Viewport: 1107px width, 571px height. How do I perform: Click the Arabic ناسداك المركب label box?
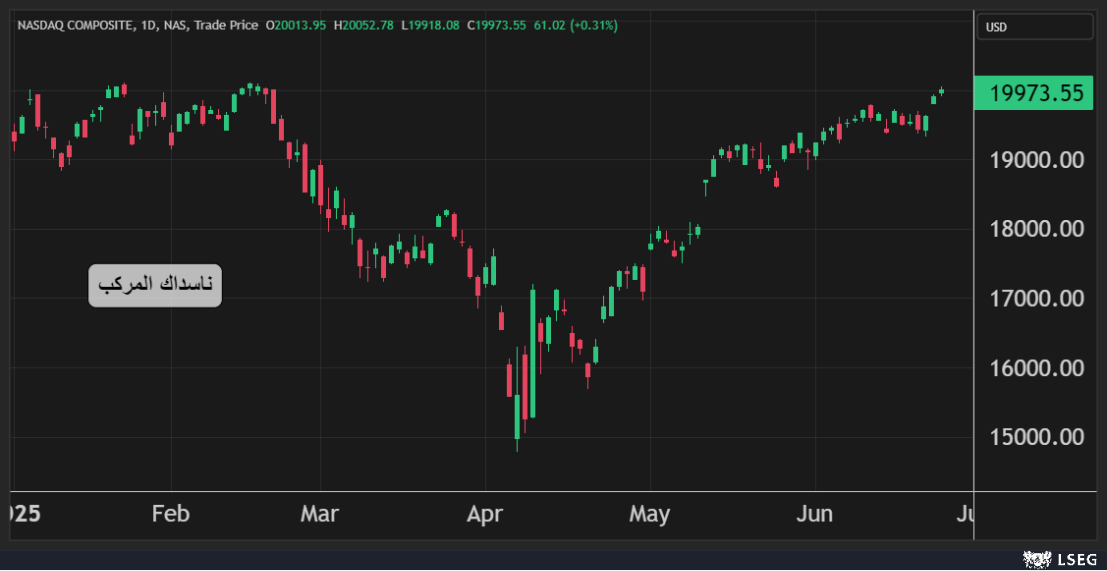point(155,286)
